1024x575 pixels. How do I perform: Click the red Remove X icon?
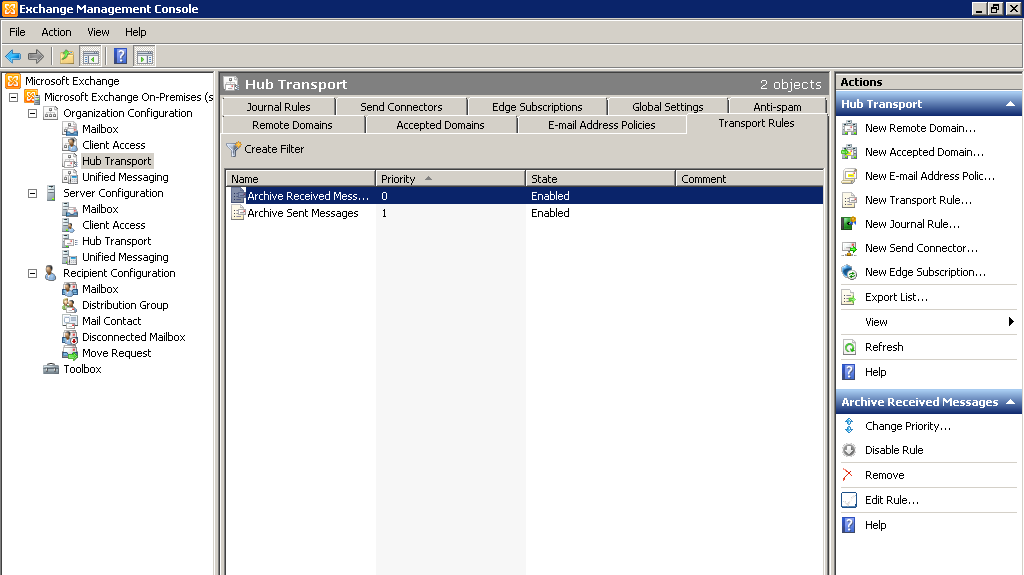coord(848,474)
